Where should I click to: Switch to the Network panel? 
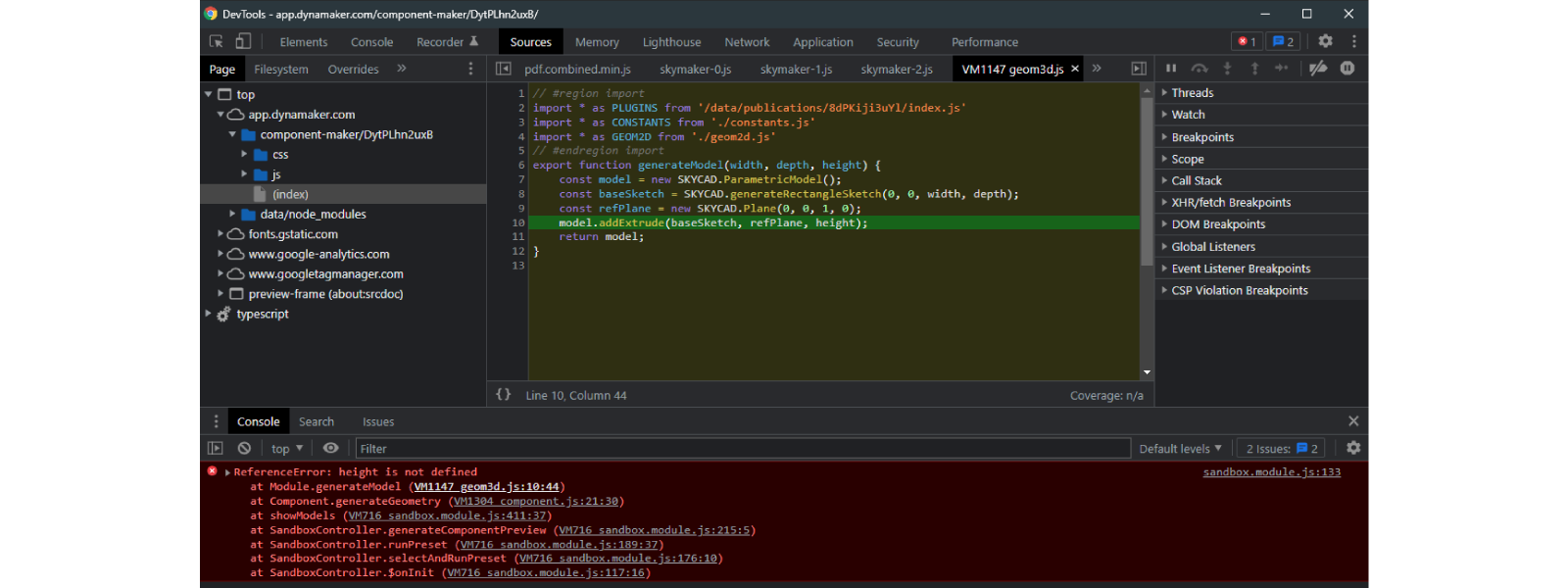(747, 42)
